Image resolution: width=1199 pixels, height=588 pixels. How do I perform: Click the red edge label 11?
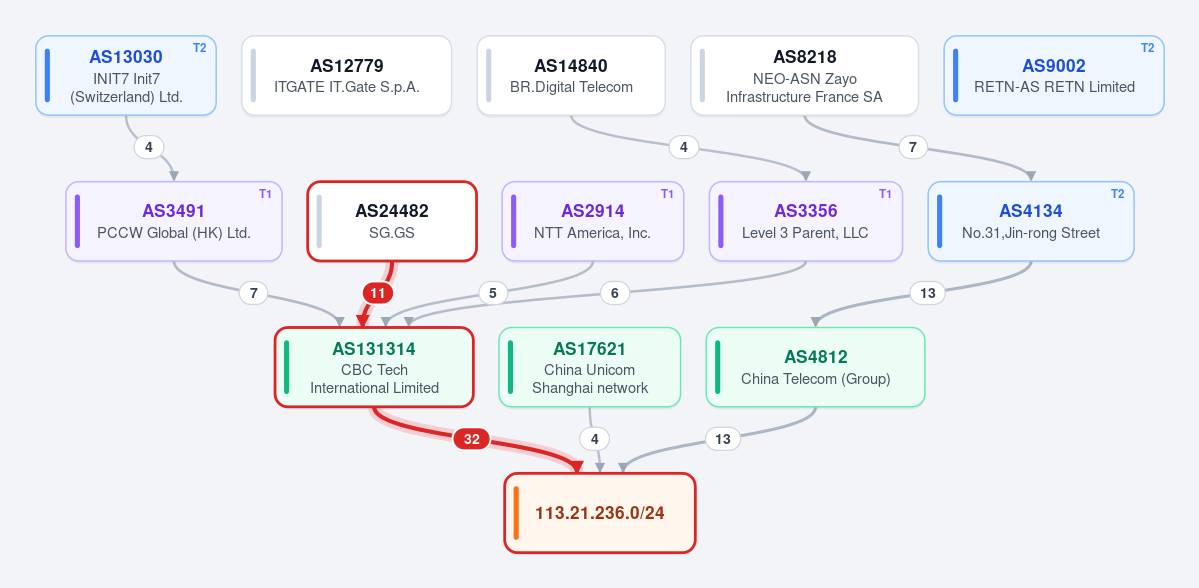click(x=377, y=293)
